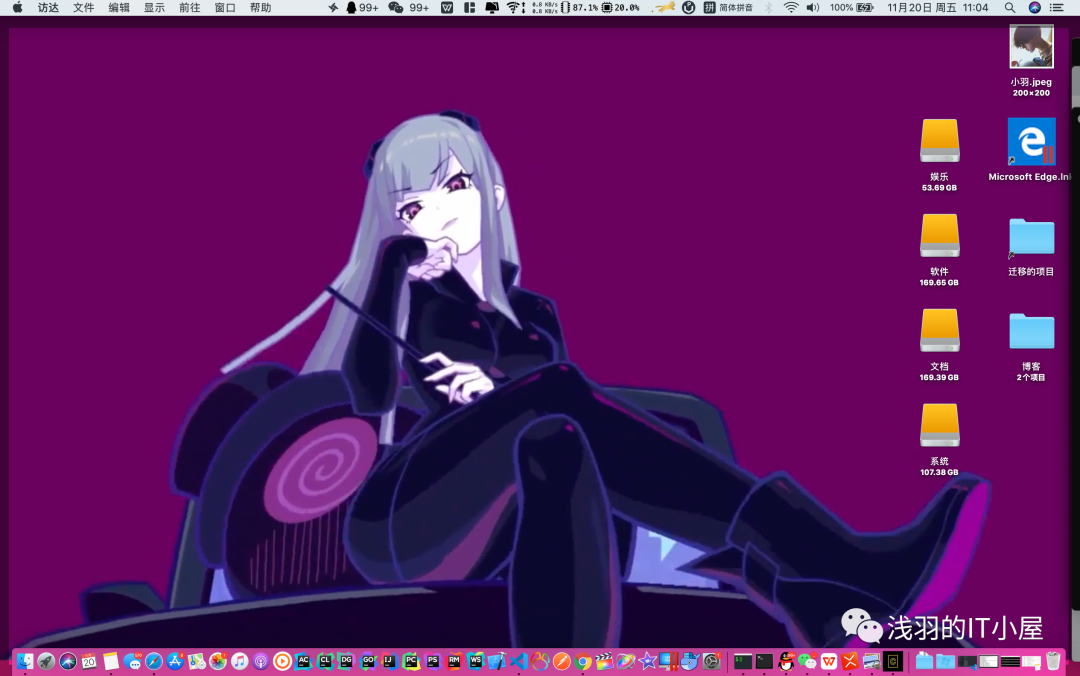Launch CLion (CL) from Dock
Viewport: 1080px width, 676px height.
click(x=325, y=662)
